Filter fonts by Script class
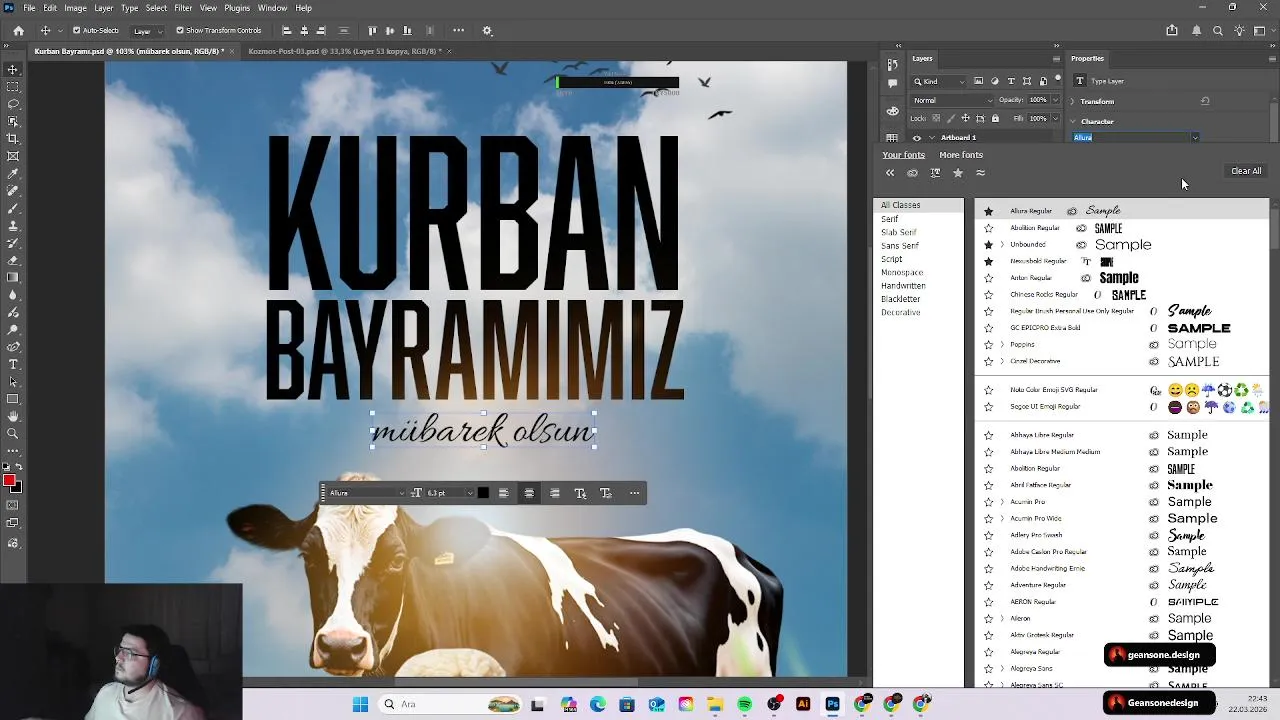This screenshot has width=1280, height=720. (891, 259)
